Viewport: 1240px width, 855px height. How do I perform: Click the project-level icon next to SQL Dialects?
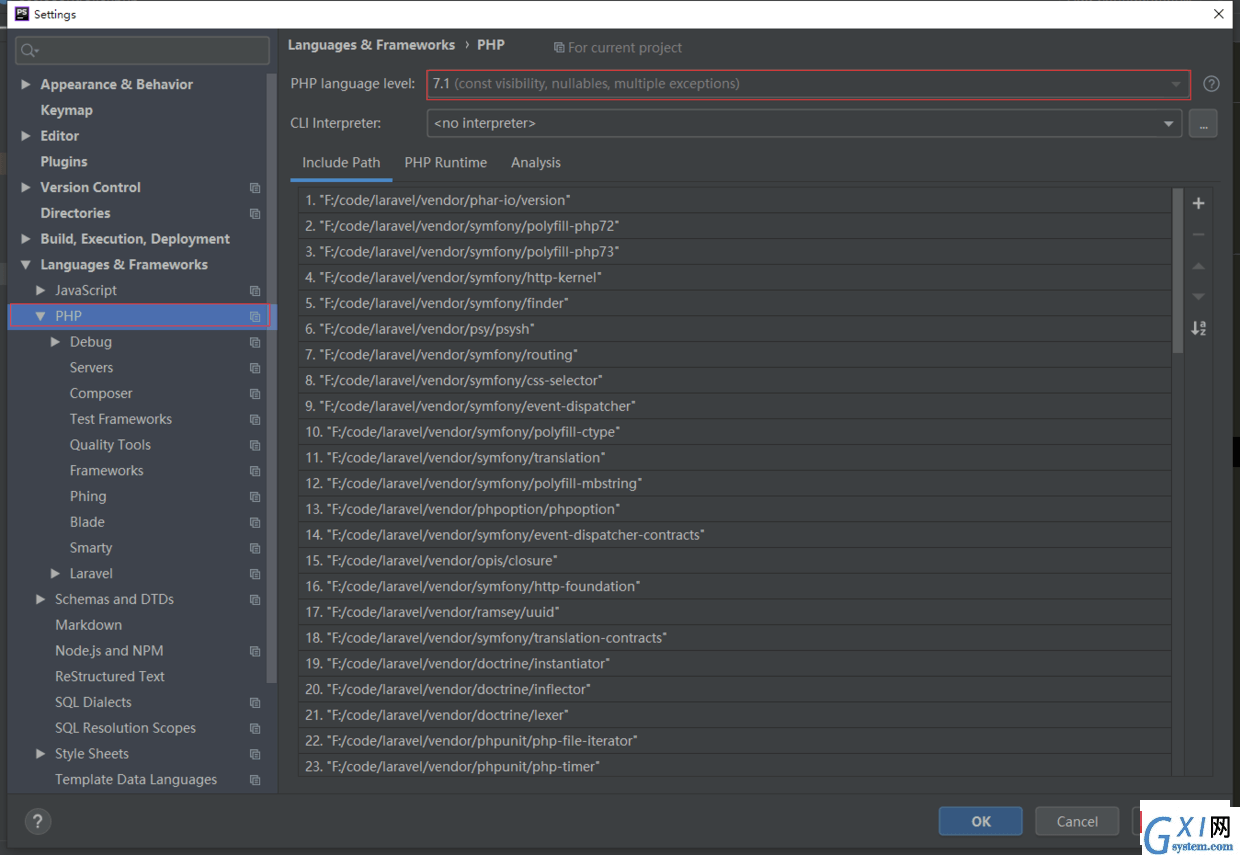pos(255,703)
